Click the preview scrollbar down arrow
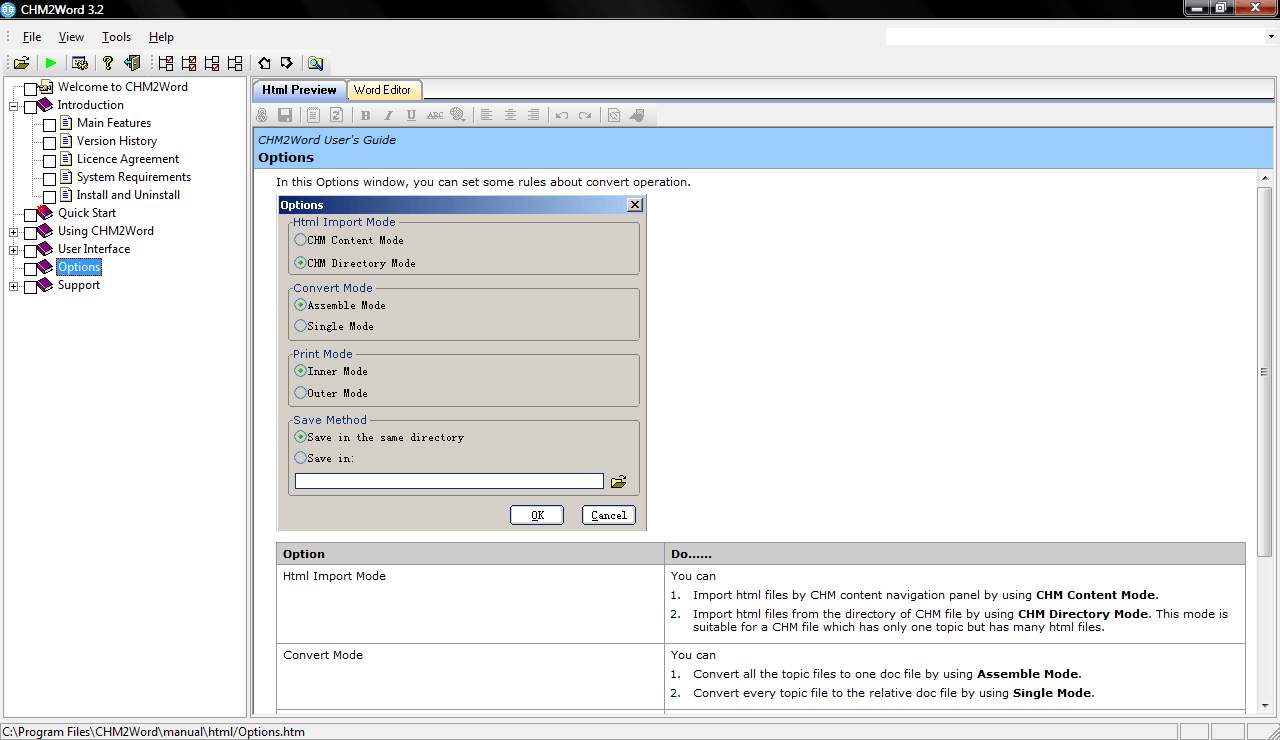 coord(1264,704)
